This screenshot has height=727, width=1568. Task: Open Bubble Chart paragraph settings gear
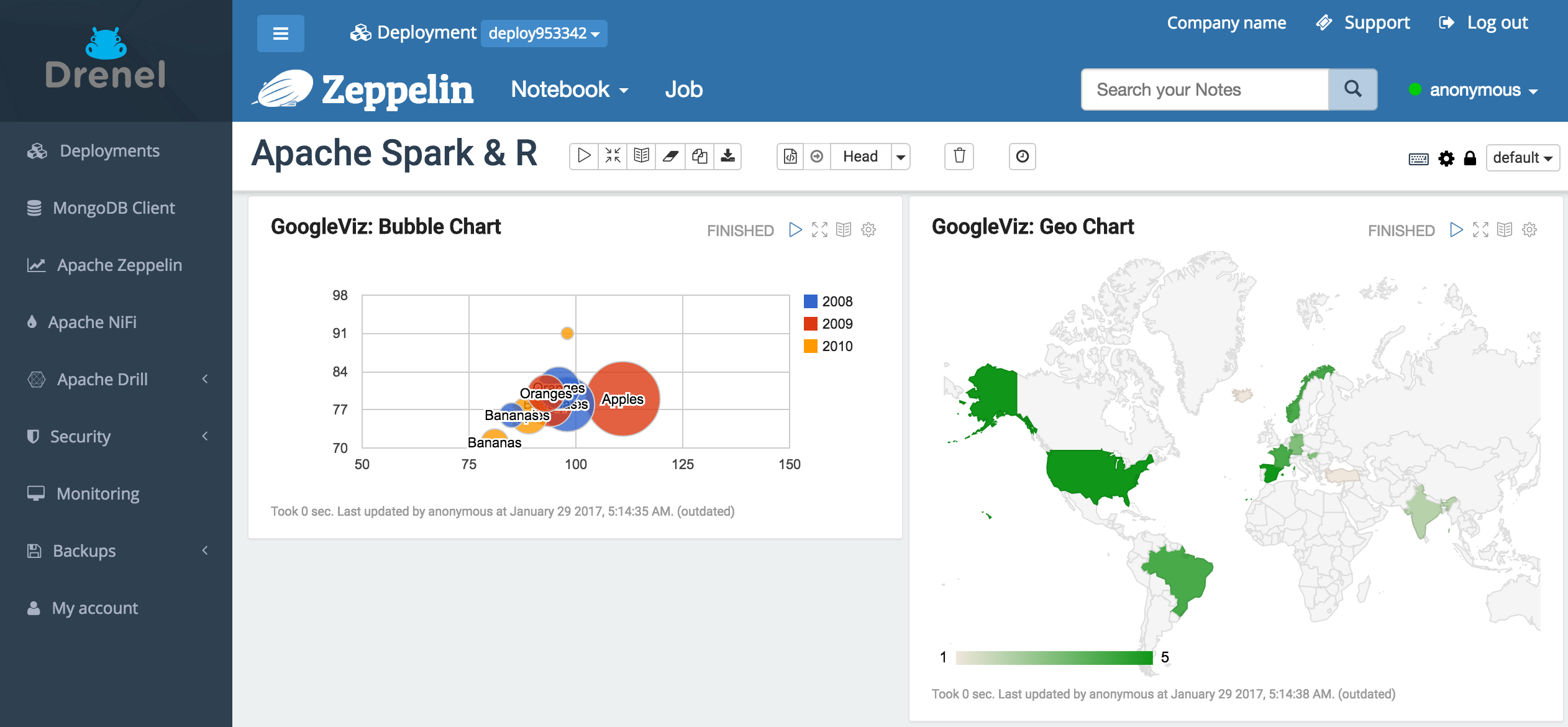coord(868,230)
